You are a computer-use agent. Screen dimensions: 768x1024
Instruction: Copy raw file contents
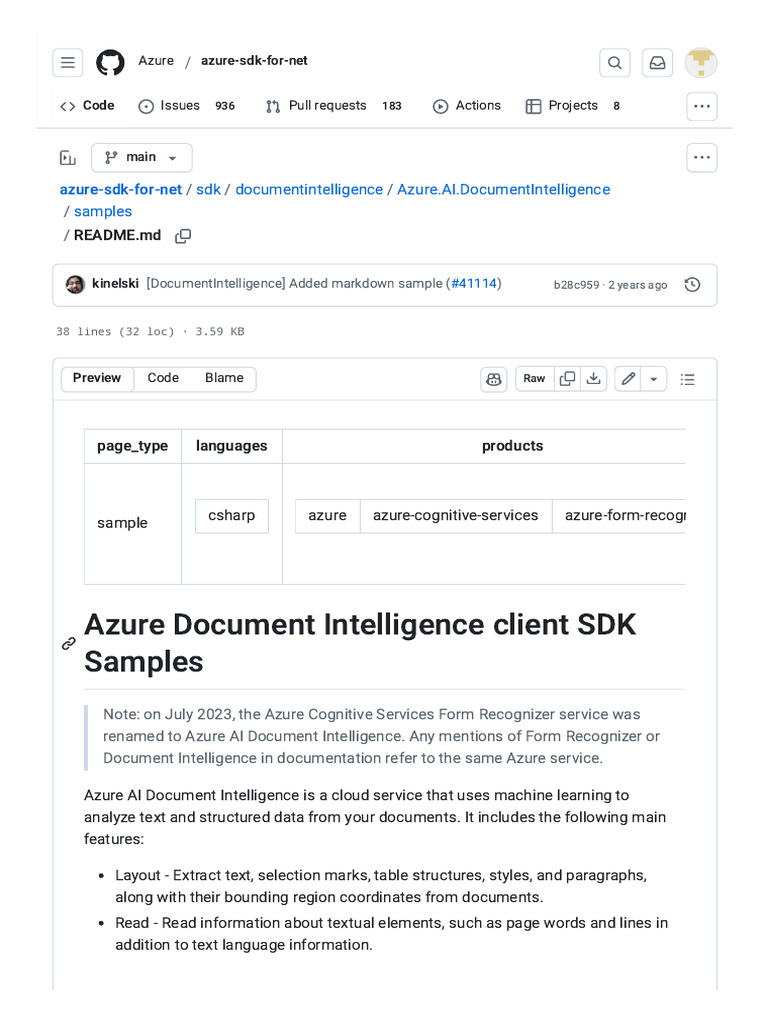pos(567,379)
